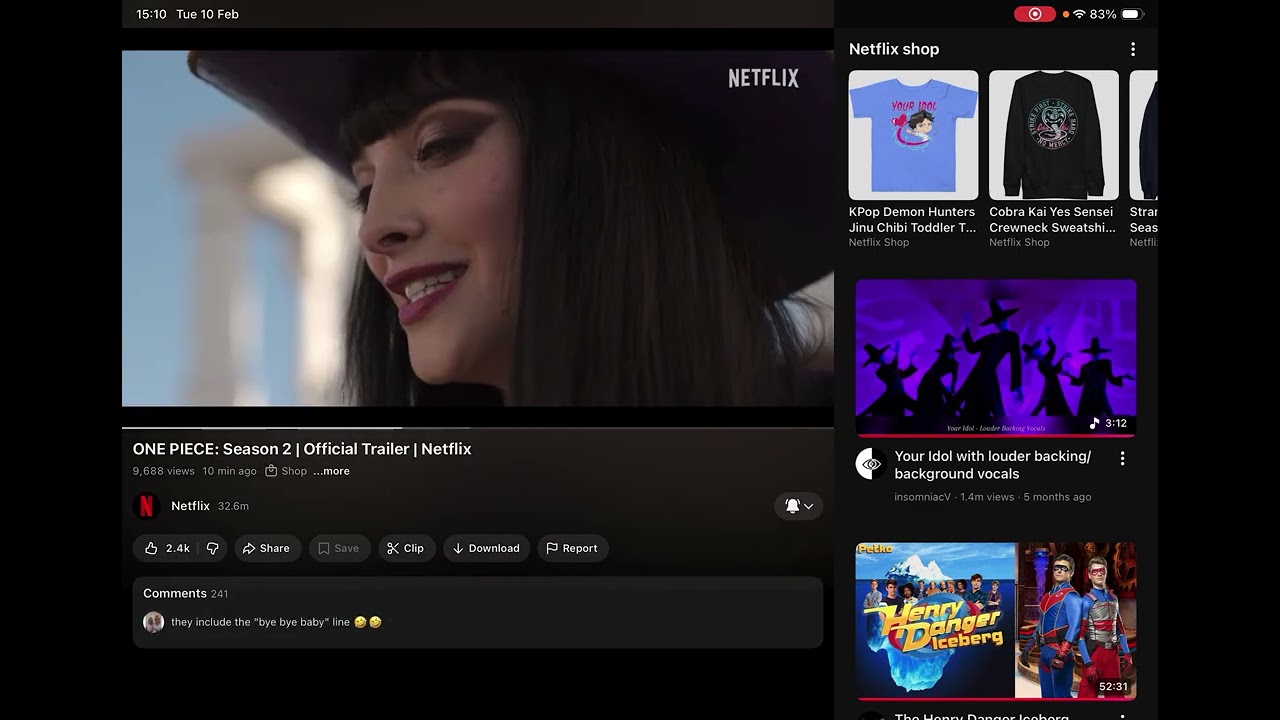
Task: Select the video title text
Action: (x=302, y=449)
